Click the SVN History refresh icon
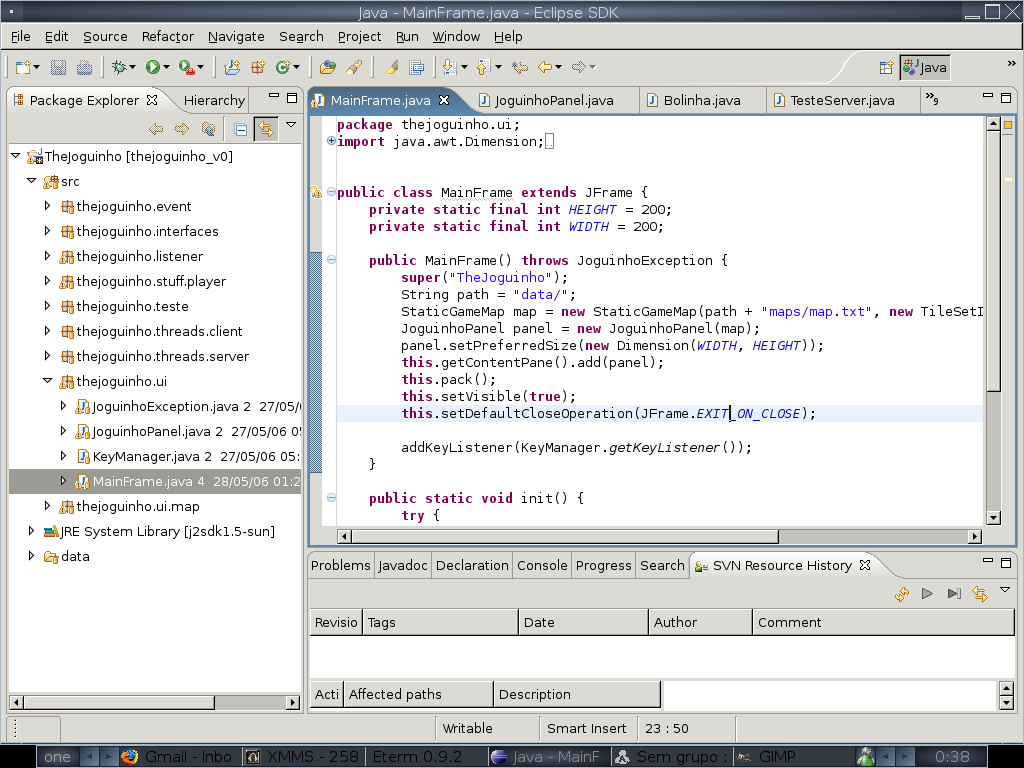Screen dimensions: 1024x768 [902, 594]
